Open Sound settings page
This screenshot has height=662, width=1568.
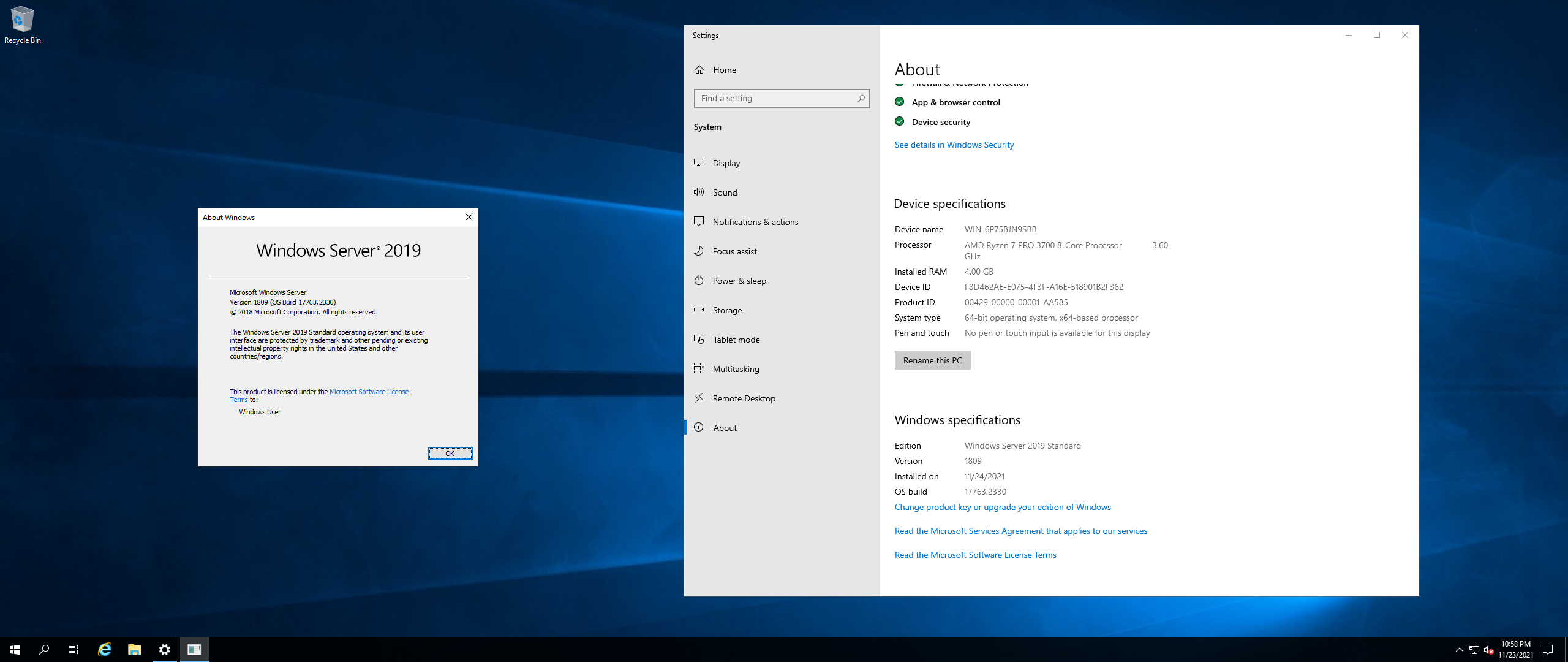click(x=782, y=192)
